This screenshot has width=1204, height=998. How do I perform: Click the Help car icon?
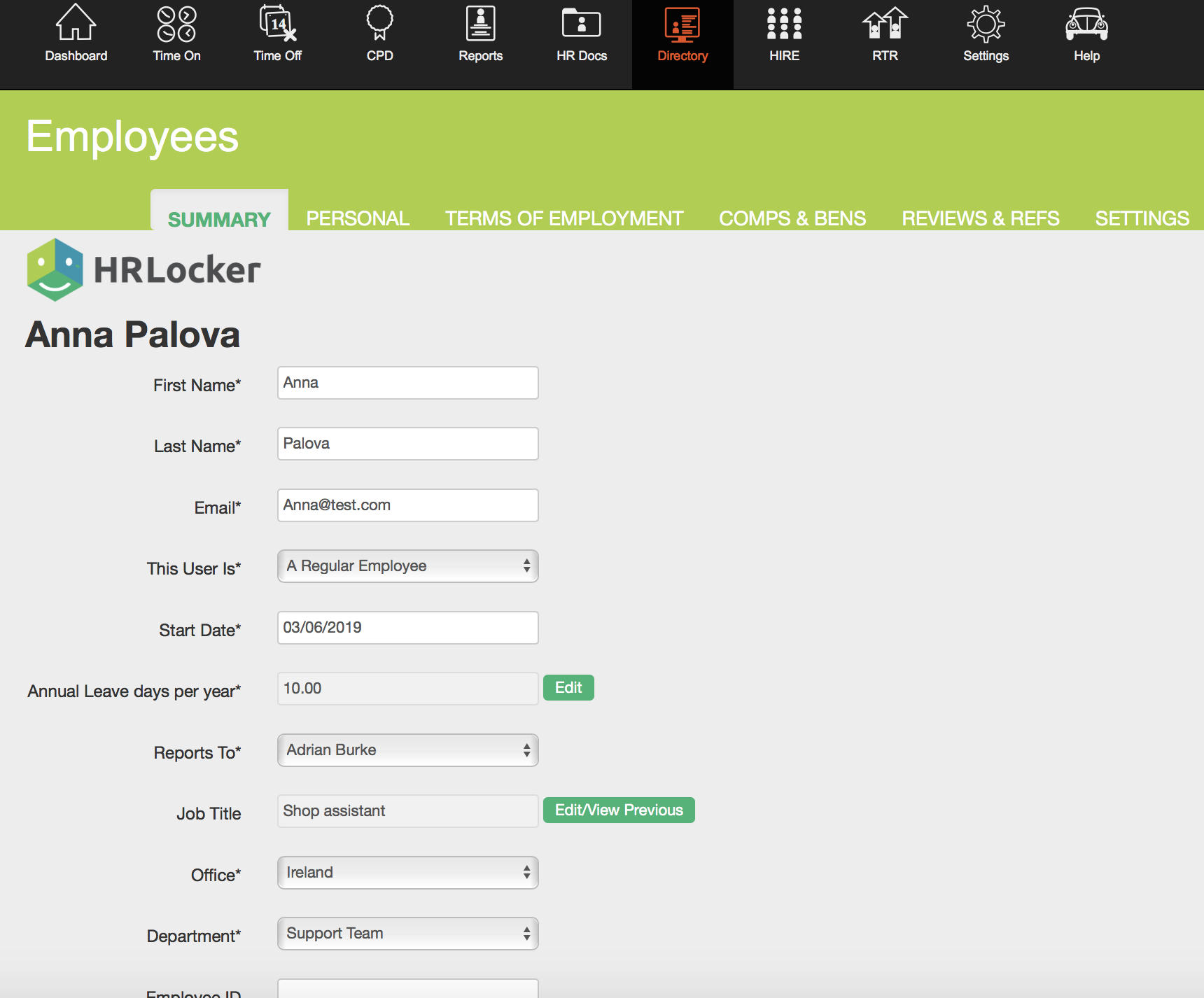pos(1086,24)
